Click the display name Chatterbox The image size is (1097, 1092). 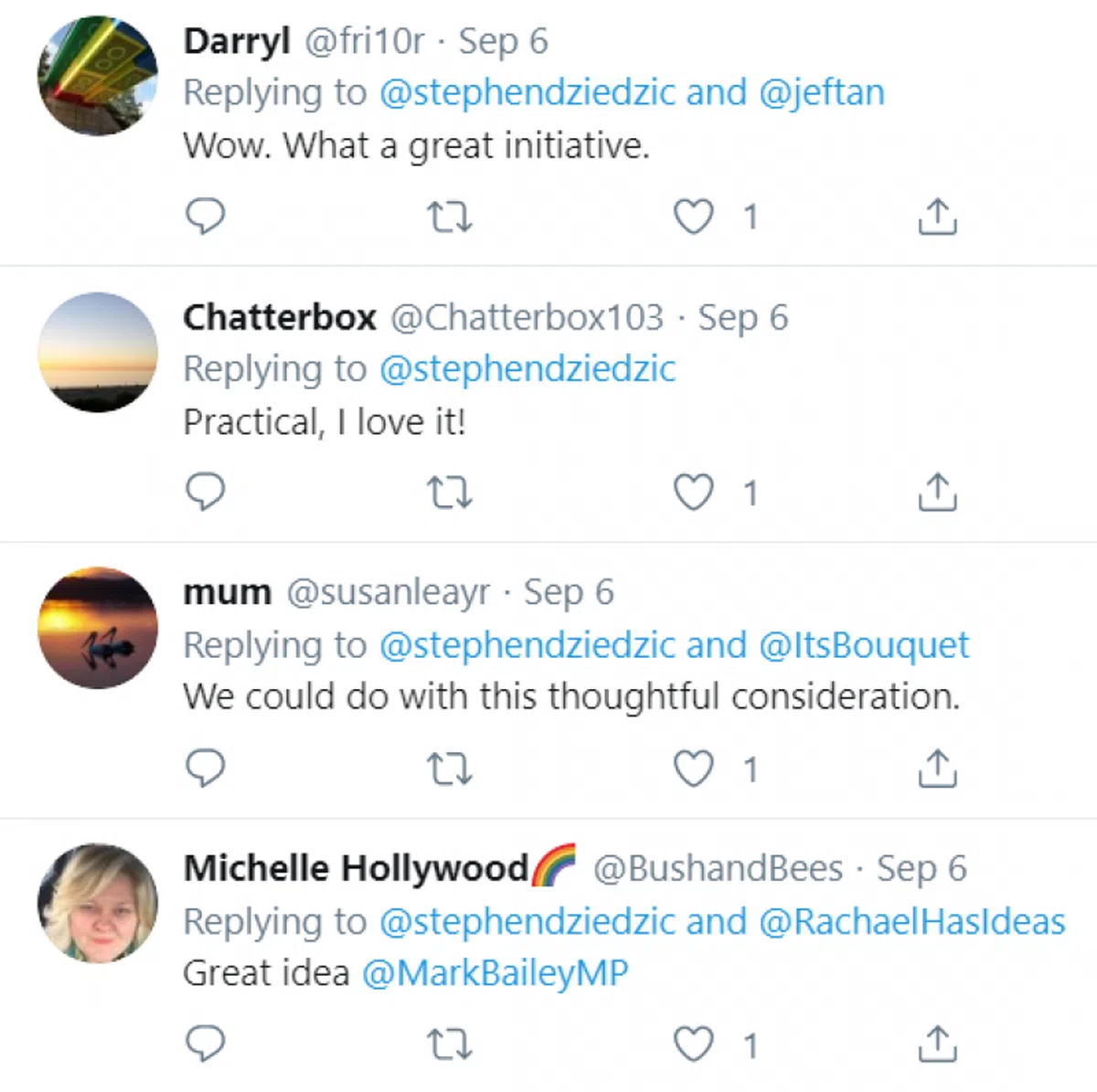pyautogui.click(x=280, y=317)
